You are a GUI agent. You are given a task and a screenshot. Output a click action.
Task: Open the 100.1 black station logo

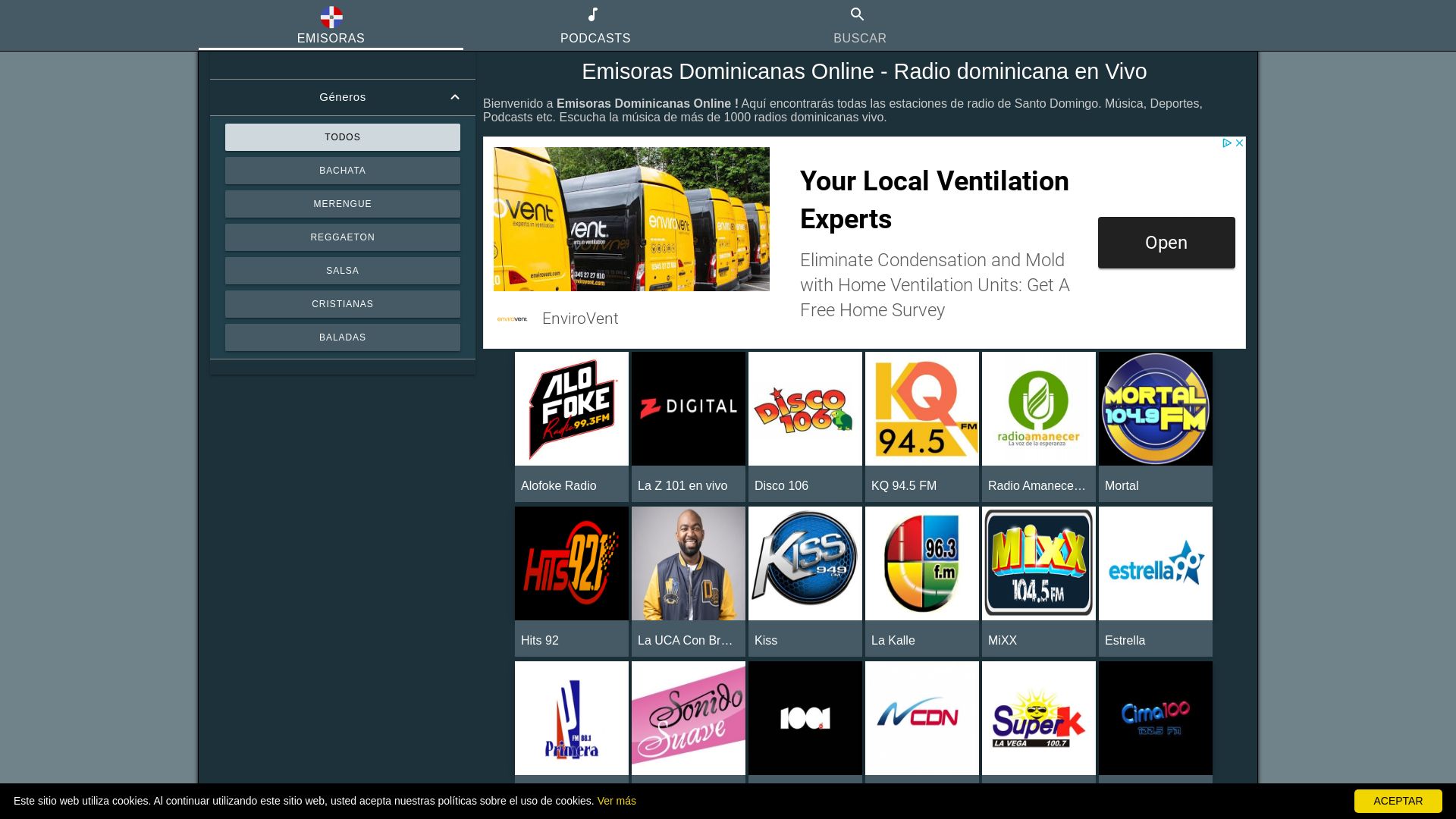(805, 718)
